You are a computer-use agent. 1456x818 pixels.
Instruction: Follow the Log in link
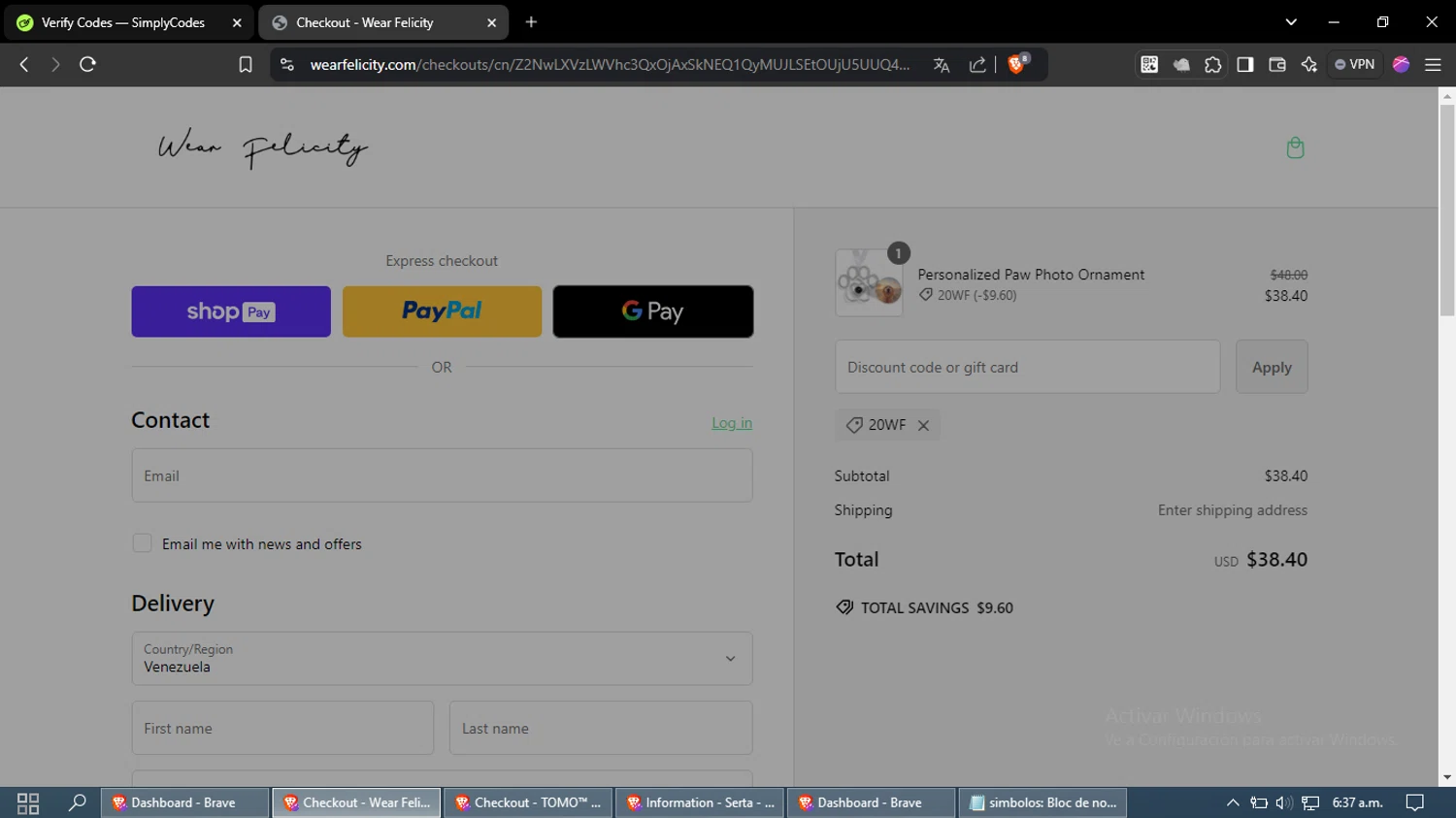(732, 423)
